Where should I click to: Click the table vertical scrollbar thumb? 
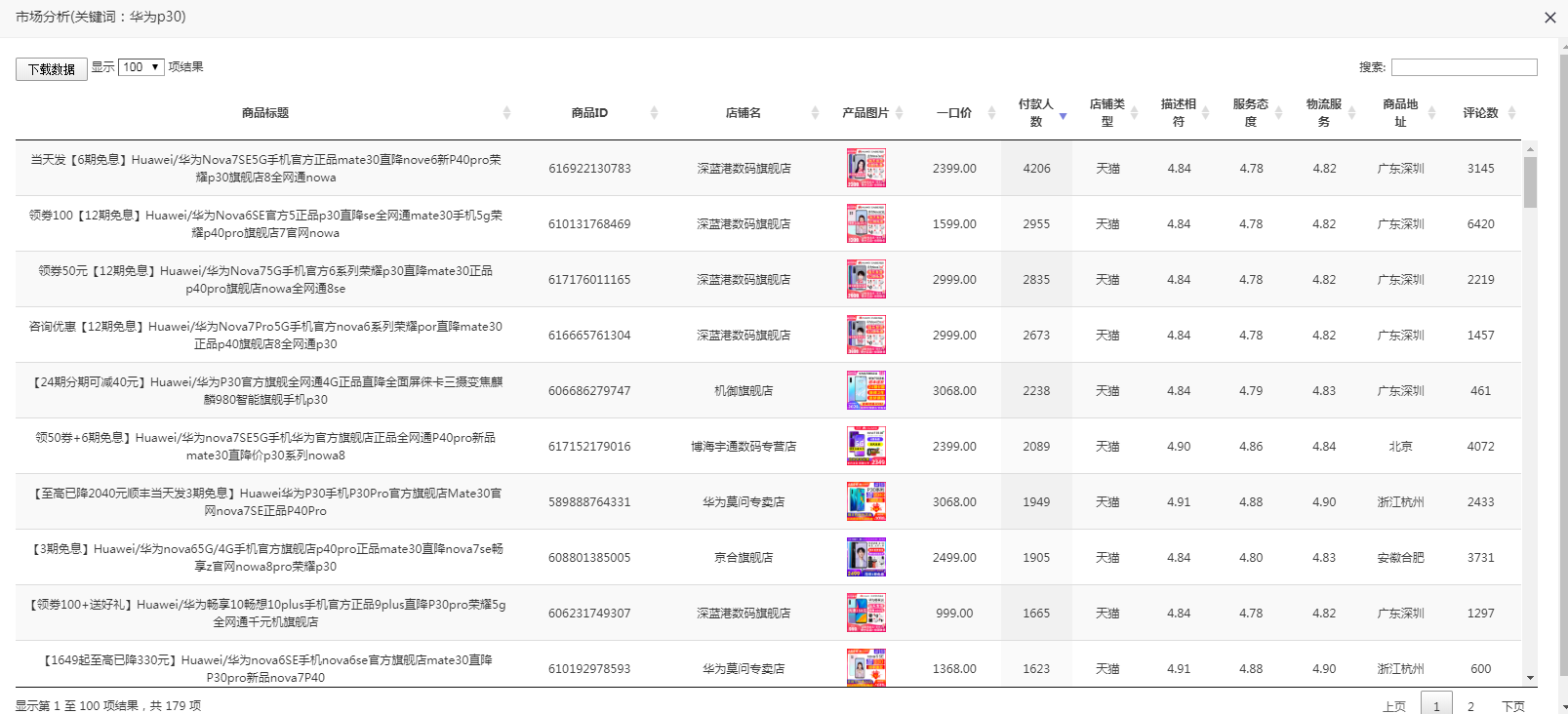pyautogui.click(x=1530, y=182)
